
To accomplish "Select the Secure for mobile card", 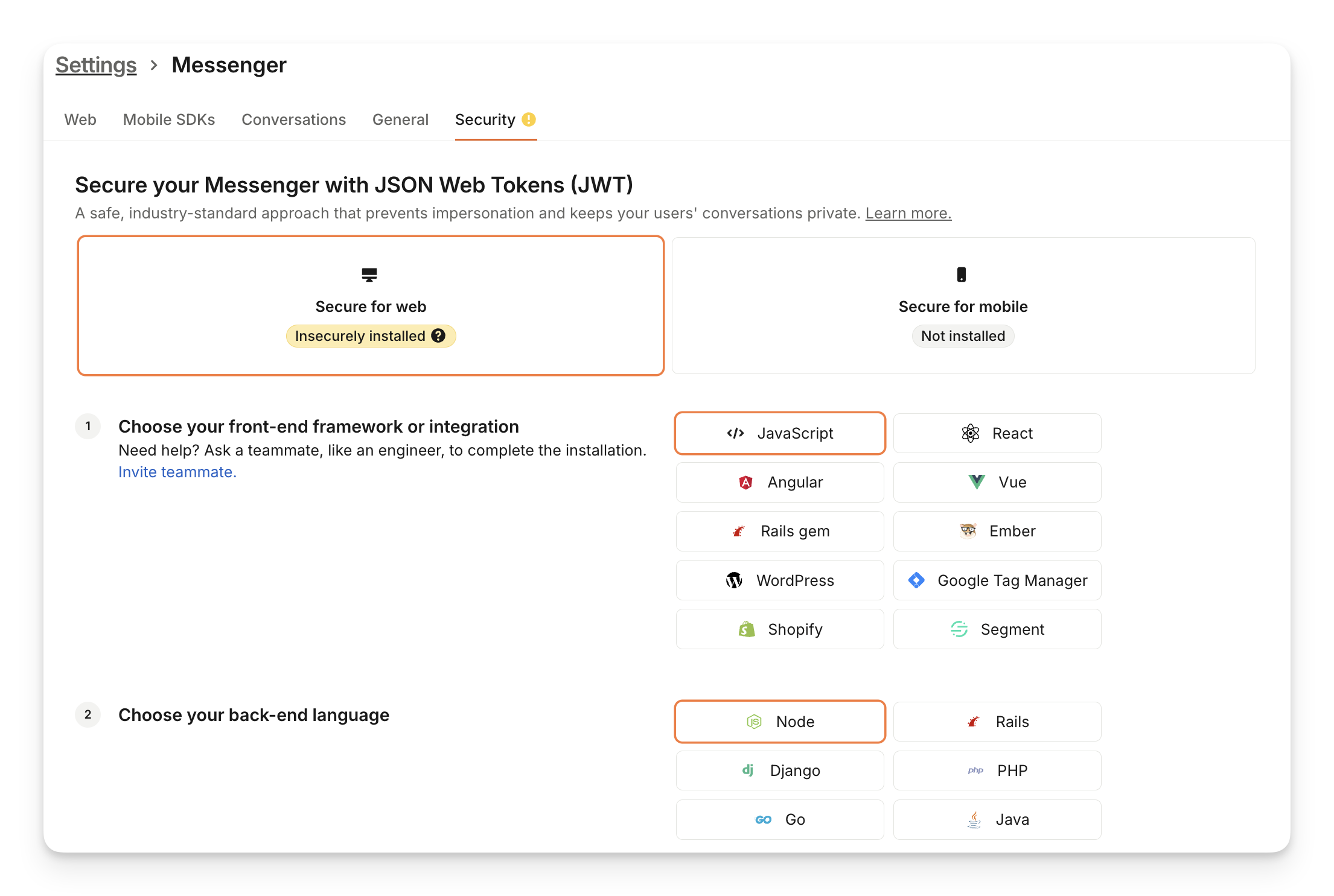I will tap(963, 306).
